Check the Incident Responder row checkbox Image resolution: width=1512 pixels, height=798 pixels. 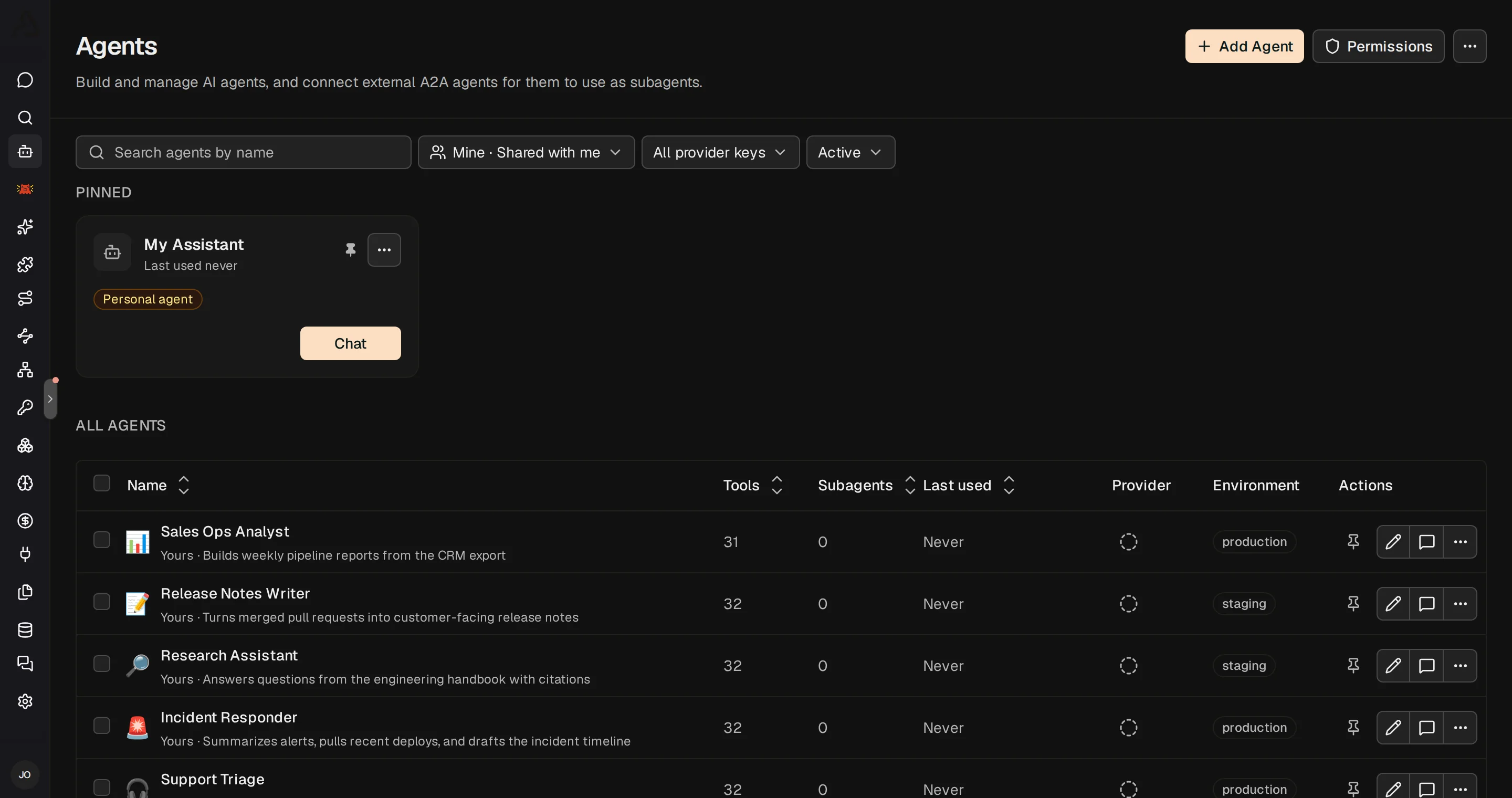tap(101, 726)
